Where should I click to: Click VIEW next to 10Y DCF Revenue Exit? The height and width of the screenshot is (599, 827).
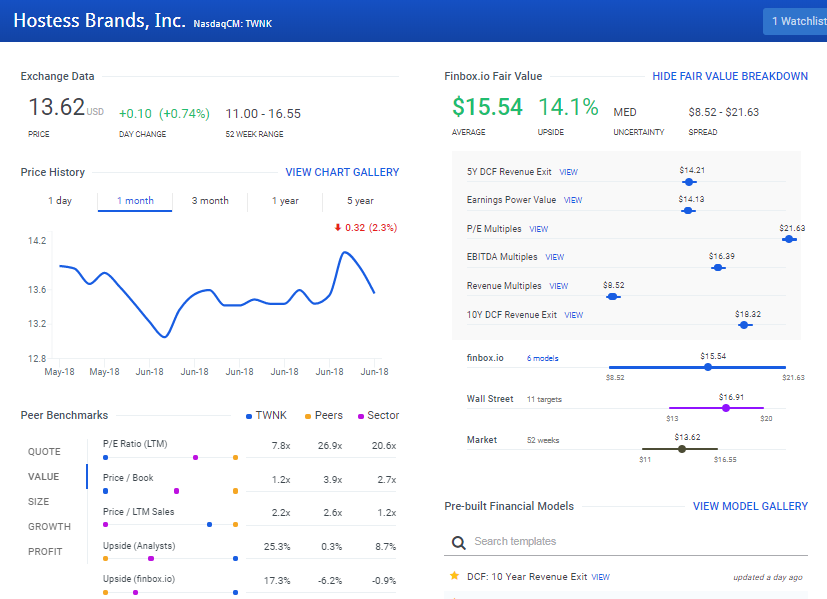point(574,315)
